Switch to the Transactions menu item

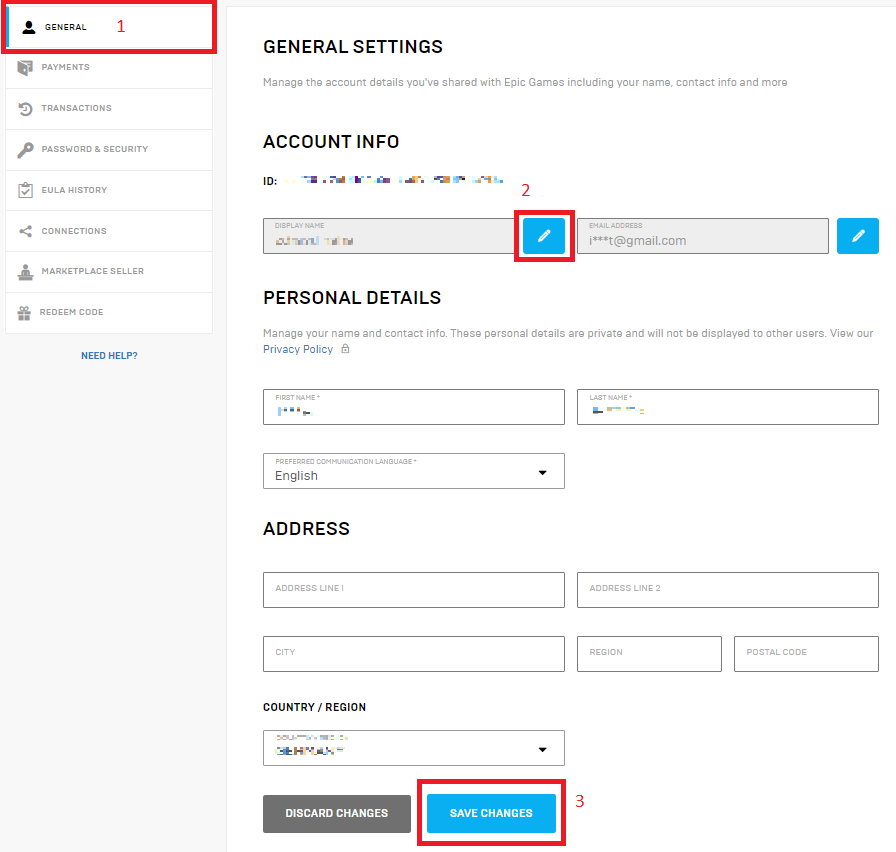pos(76,108)
